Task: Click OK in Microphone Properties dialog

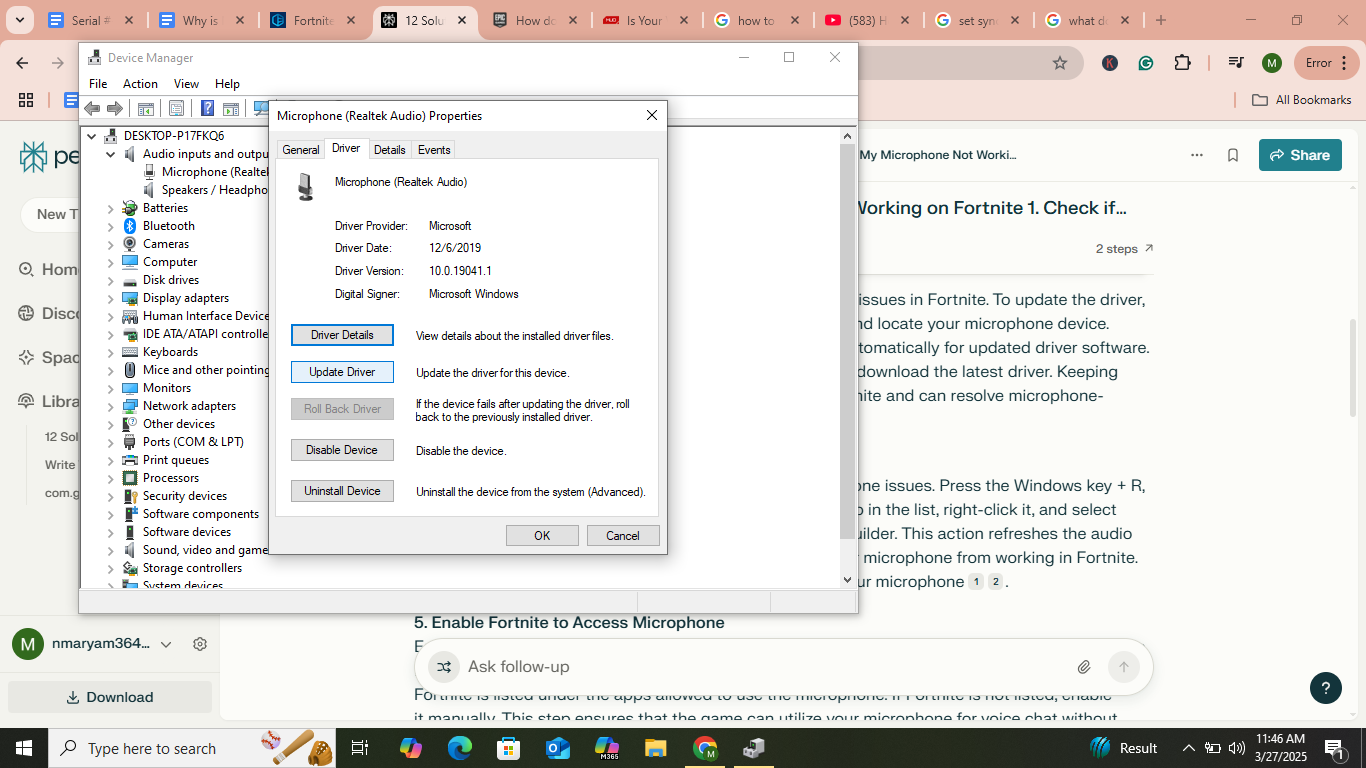Action: coord(542,535)
